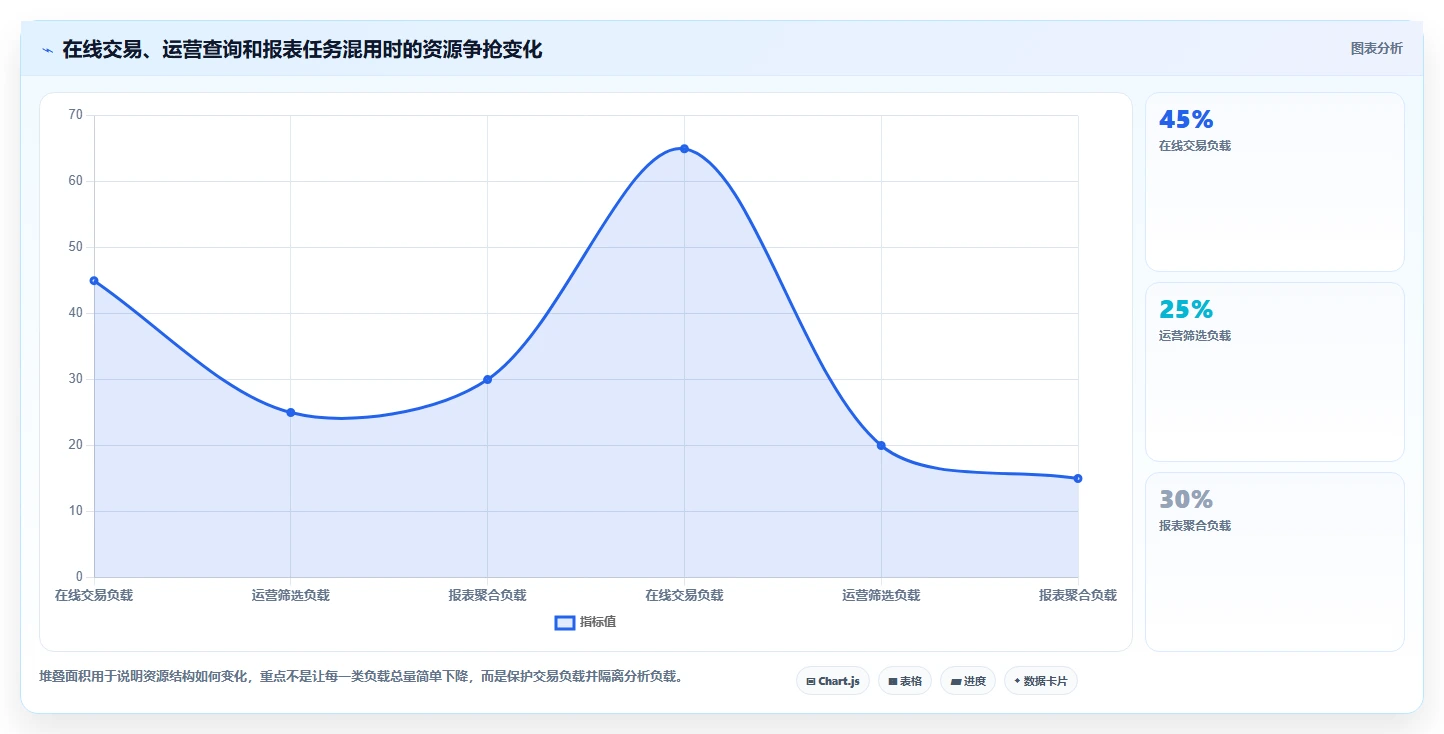The image size is (1444, 734).
Task: Click the y-axis tick label 50
Action: [x=76, y=247]
